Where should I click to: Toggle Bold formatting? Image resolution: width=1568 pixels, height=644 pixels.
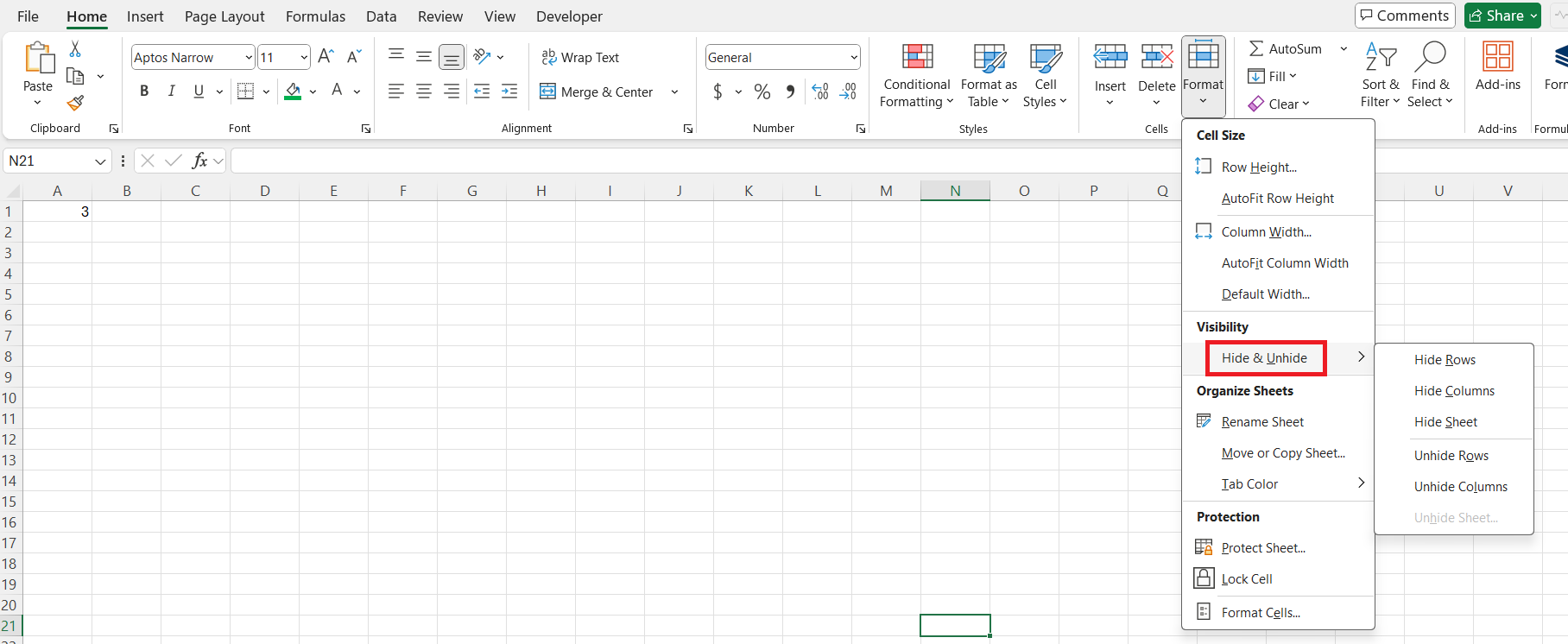click(x=144, y=91)
